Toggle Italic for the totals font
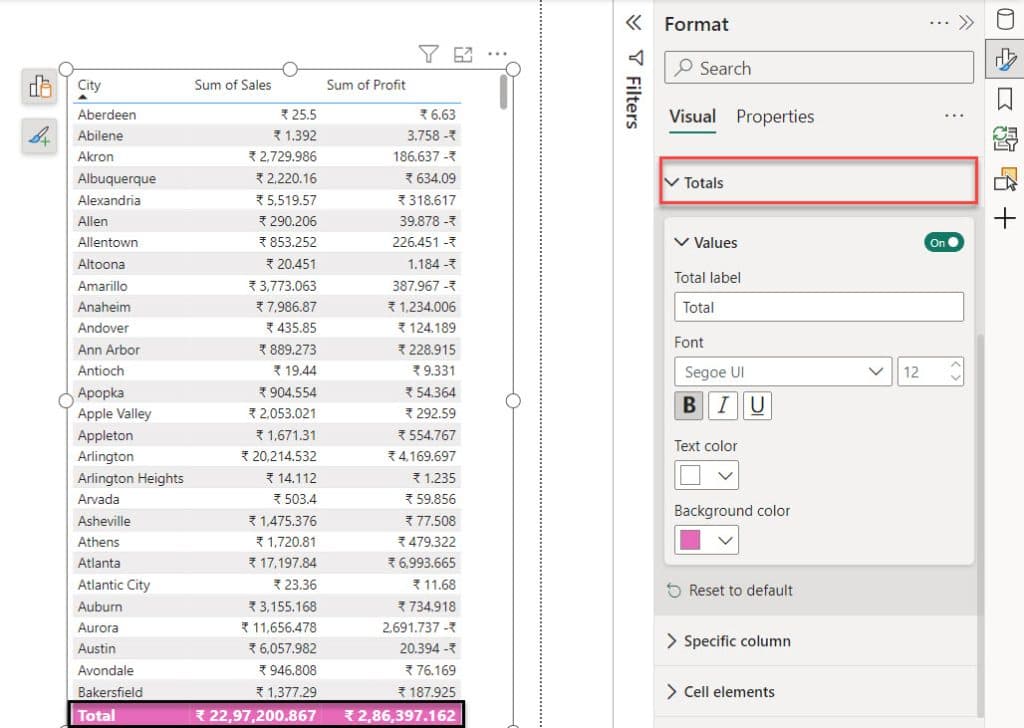This screenshot has height=728, width=1024. point(723,405)
